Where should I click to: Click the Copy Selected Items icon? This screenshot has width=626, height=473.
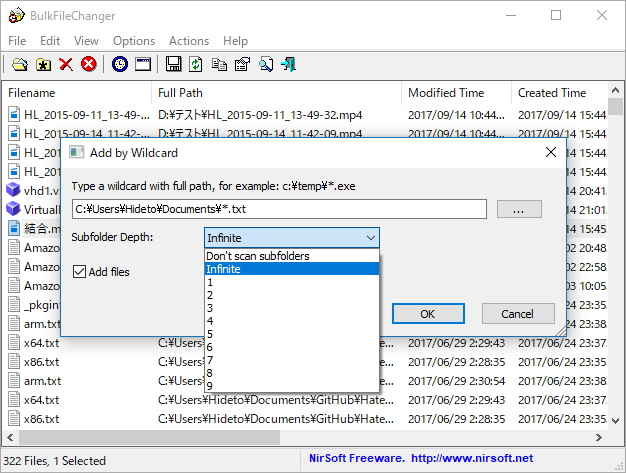click(x=219, y=64)
